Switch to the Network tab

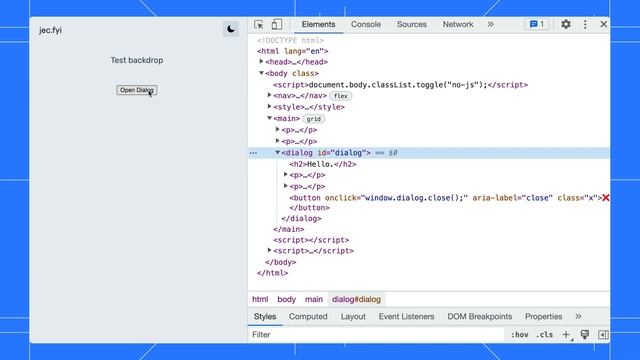pyautogui.click(x=458, y=24)
